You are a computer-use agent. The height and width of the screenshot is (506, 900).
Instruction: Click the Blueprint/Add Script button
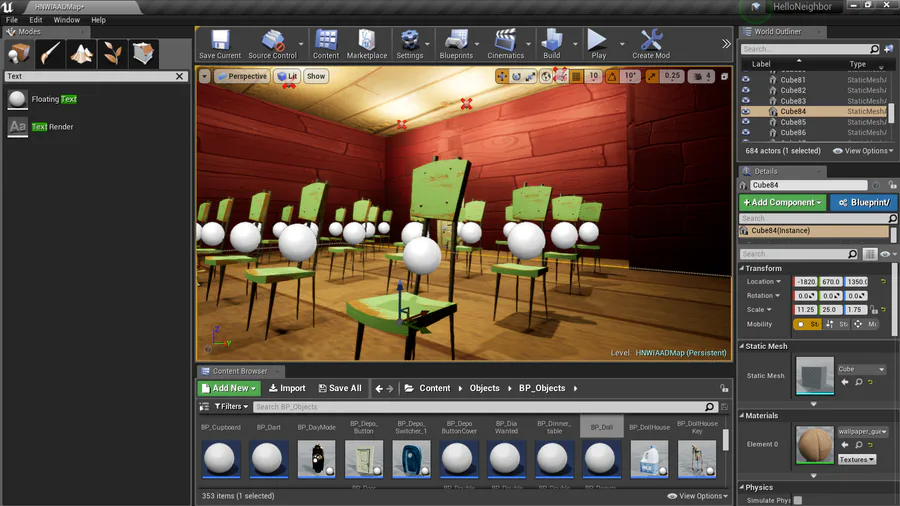(x=864, y=203)
